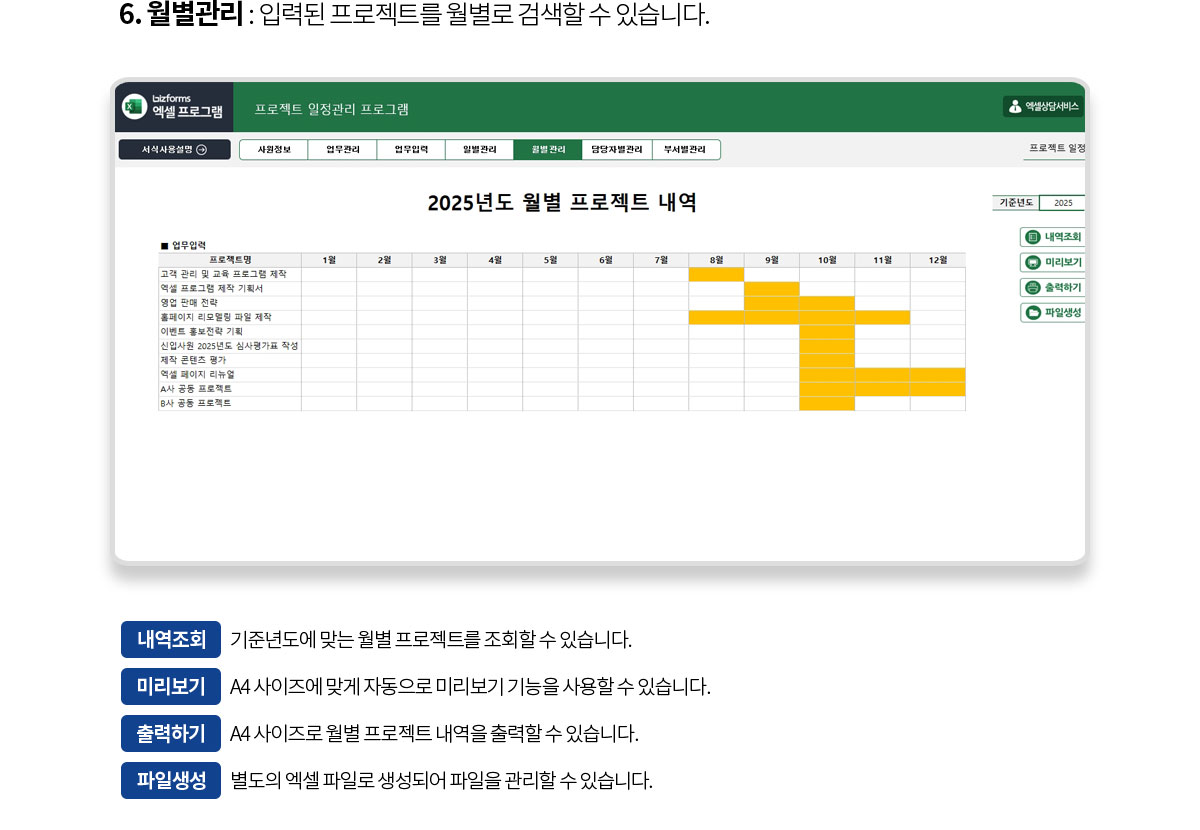The width and height of the screenshot is (1200, 830).
Task: Click the 프로젝트명 column header
Action: [230, 260]
